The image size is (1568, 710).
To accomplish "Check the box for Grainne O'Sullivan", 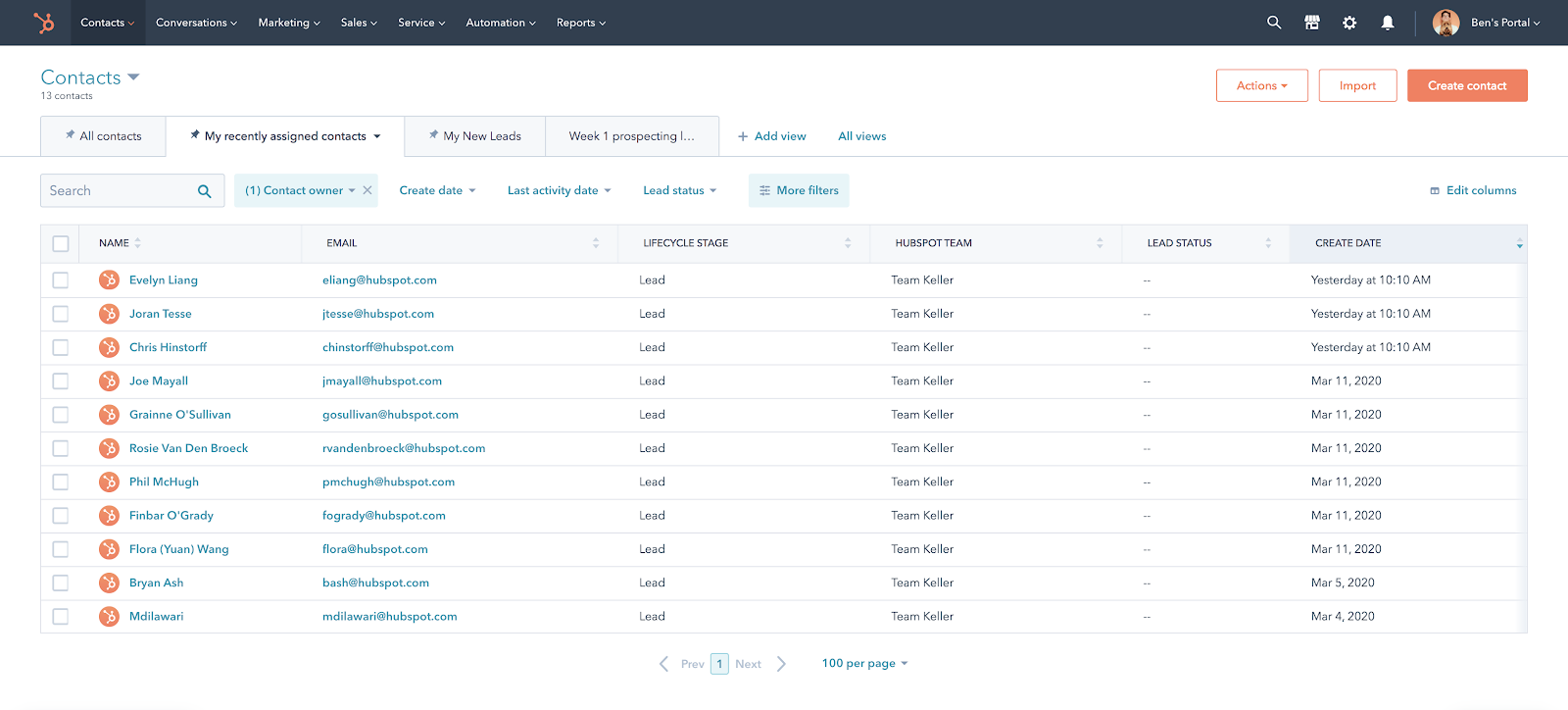I will point(61,415).
